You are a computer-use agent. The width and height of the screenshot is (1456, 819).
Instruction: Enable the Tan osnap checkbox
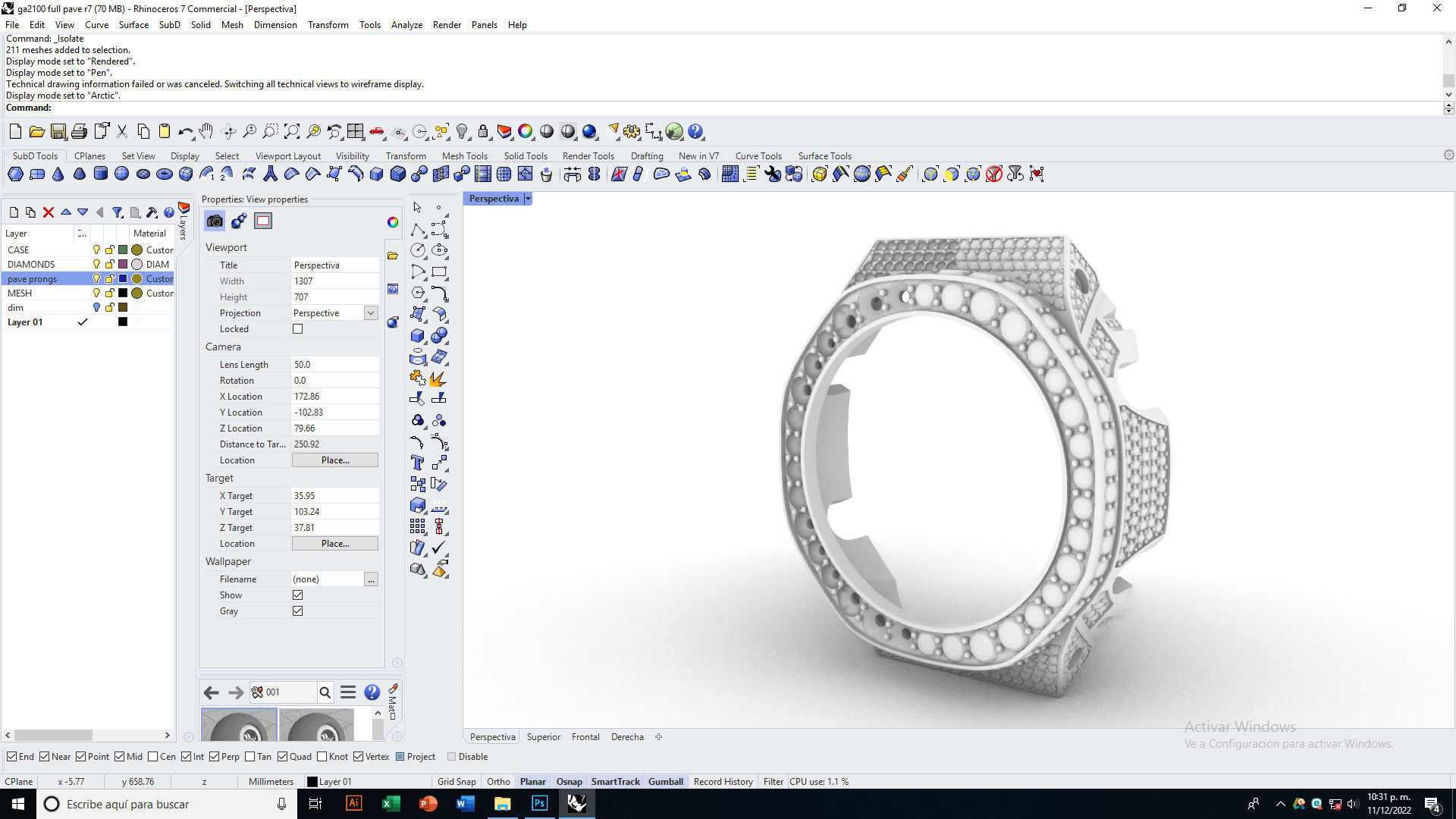pos(250,757)
